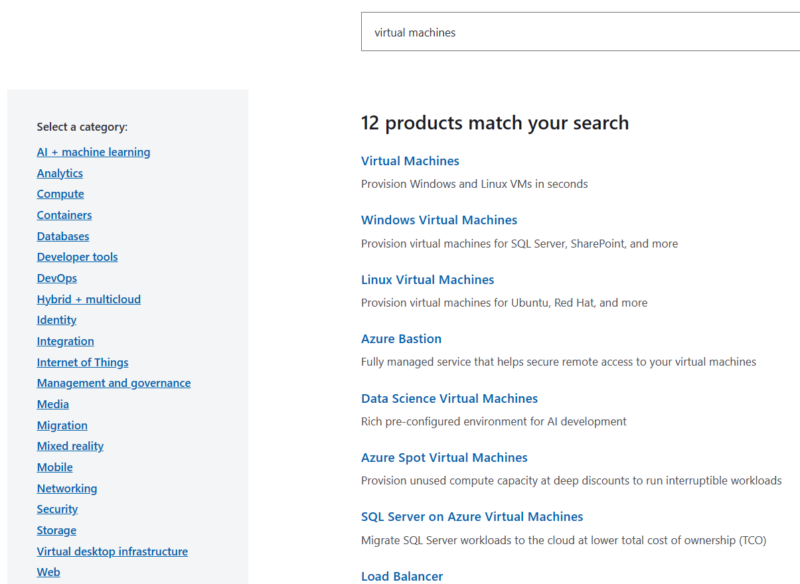Click 'Rich pre-configured environment for AI development' text
Screen dimensions: 800x584
point(493,422)
